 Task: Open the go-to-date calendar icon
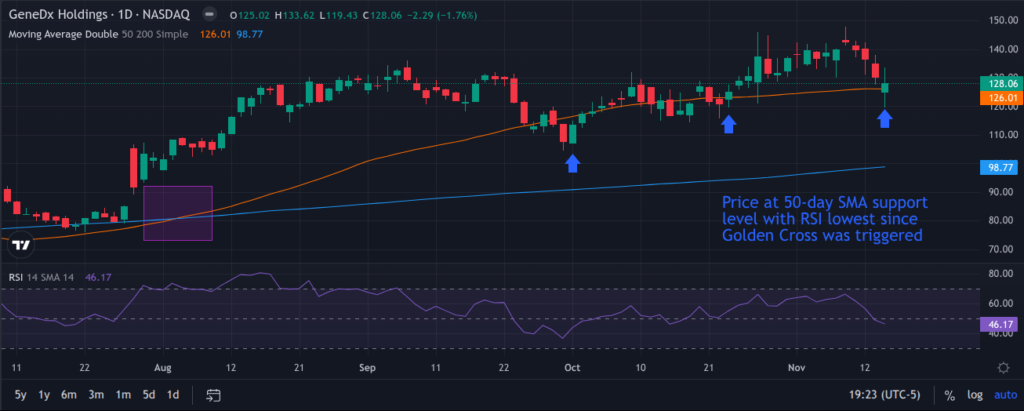[x=213, y=394]
